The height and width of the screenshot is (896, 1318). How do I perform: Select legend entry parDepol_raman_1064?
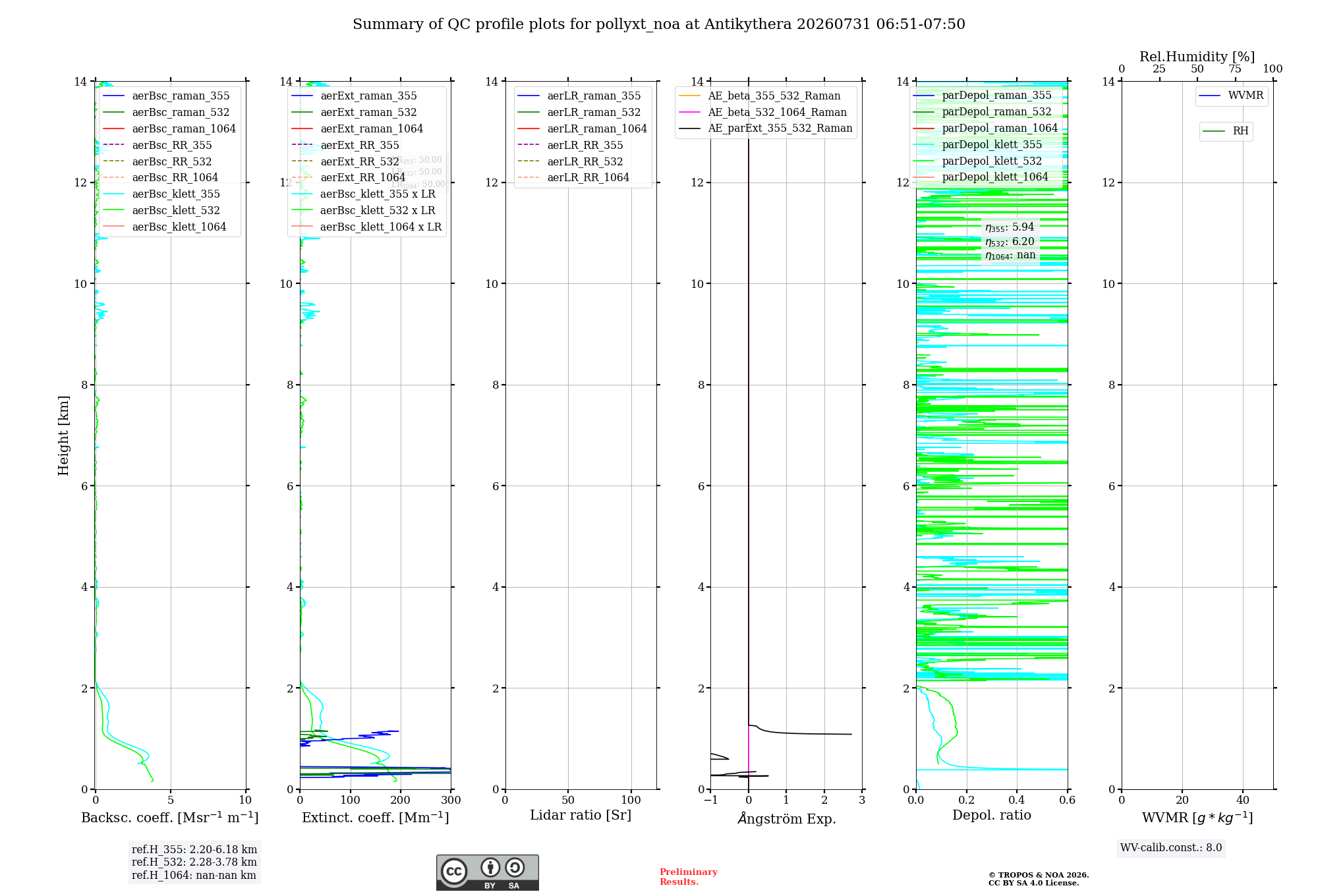click(x=986, y=128)
